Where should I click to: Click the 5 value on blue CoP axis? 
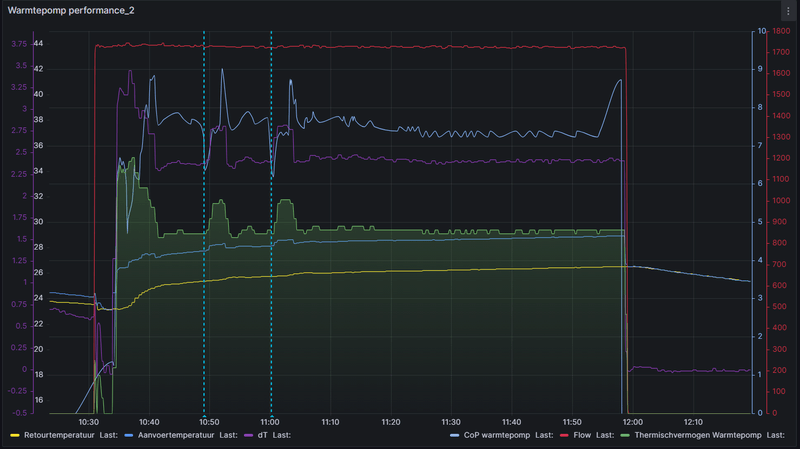[760, 222]
